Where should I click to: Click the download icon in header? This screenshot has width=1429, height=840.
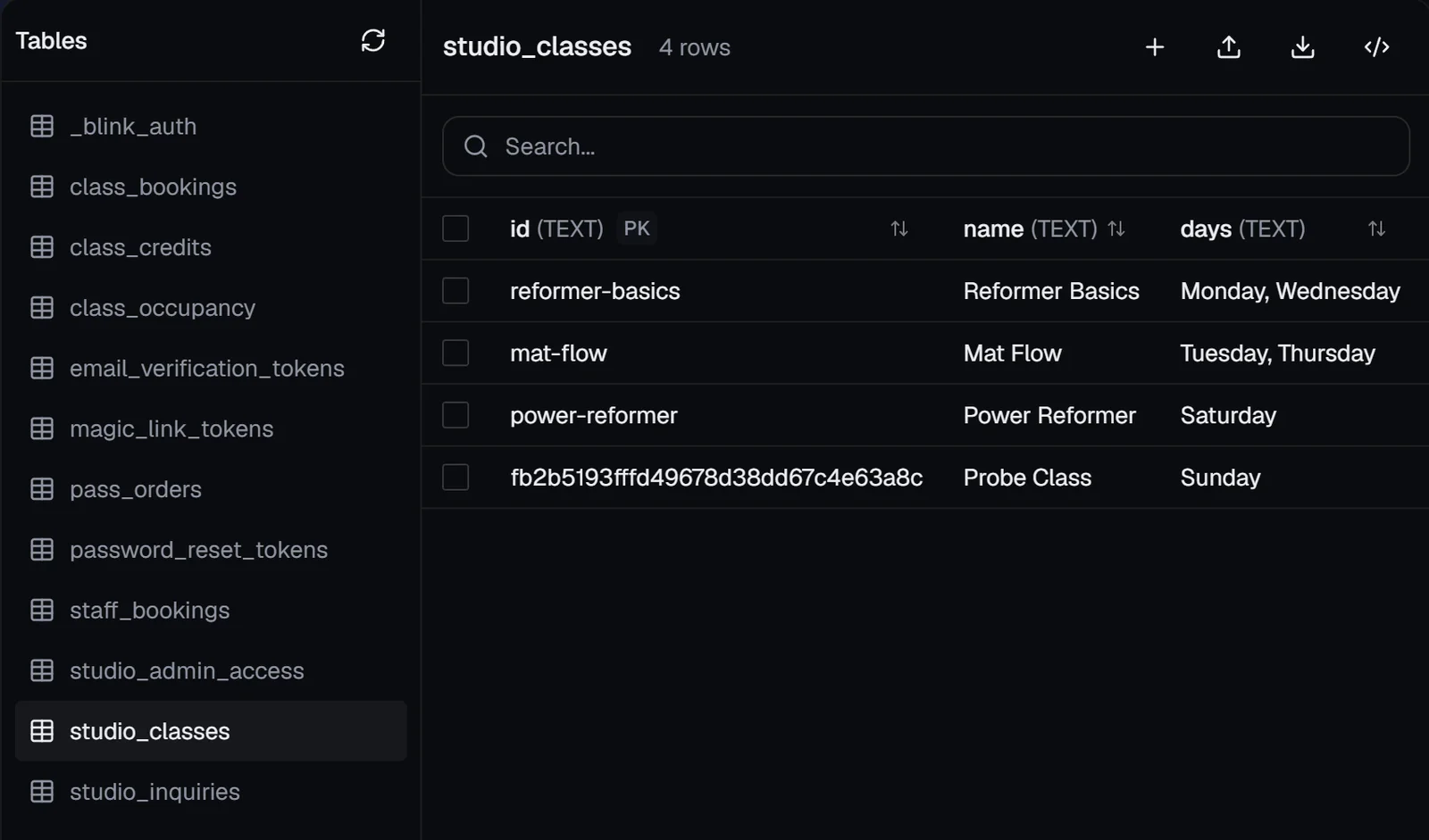pyautogui.click(x=1303, y=47)
